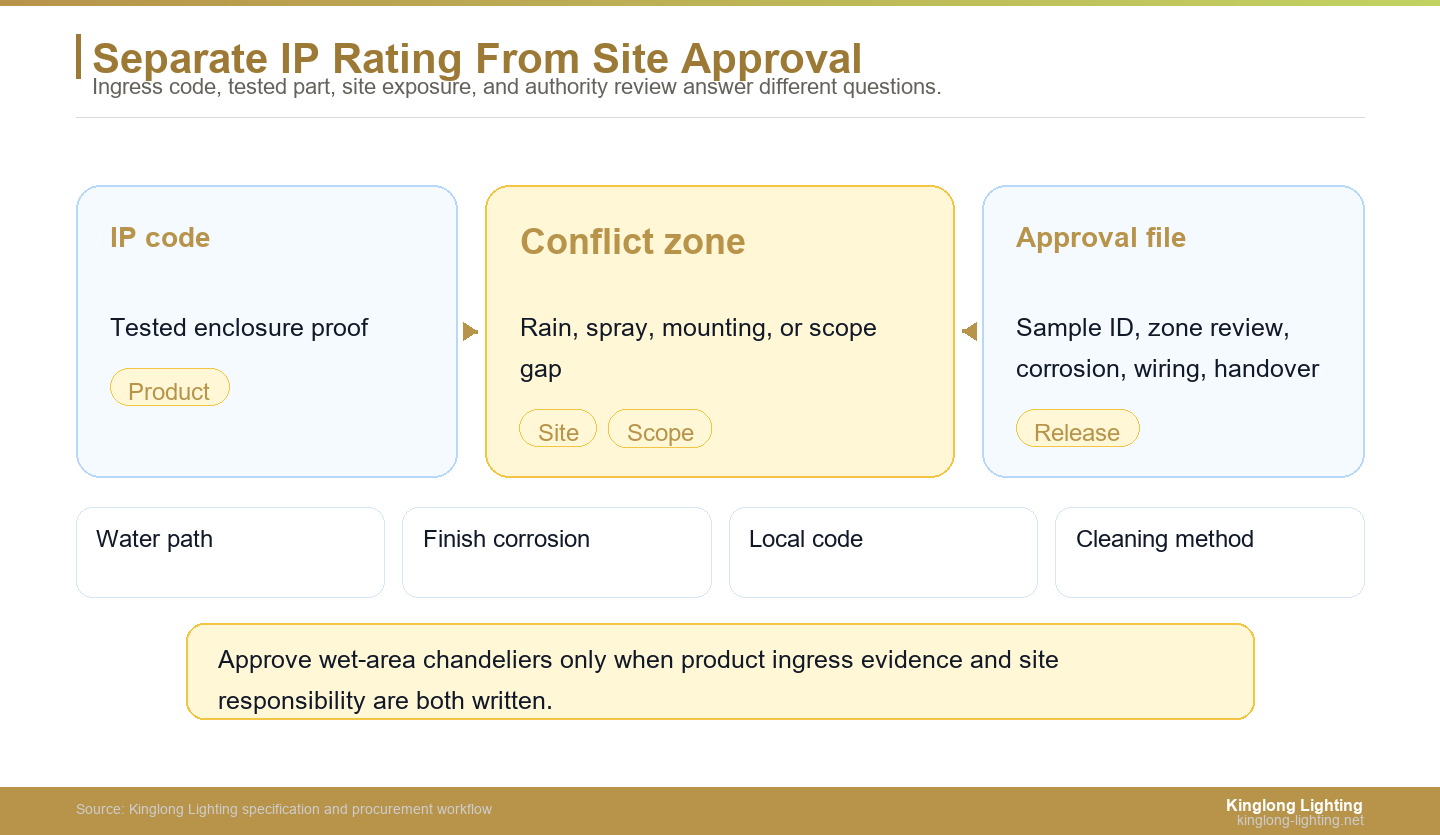The height and width of the screenshot is (835, 1440).
Task: Click the slide title 'Separate IP Rating From Site Approval'
Action: click(477, 59)
